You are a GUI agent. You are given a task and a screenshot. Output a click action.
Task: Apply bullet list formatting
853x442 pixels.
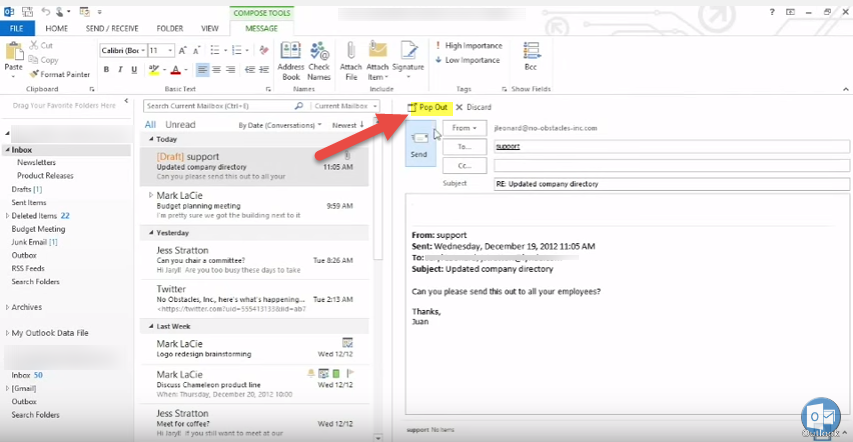214,50
